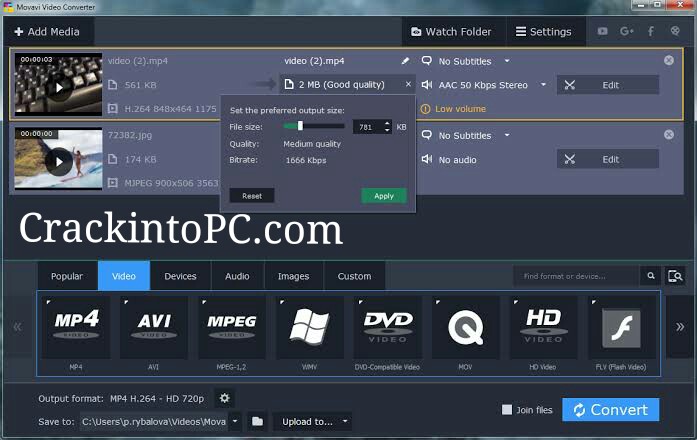The width and height of the screenshot is (697, 440).
Task: Enable the Join files checkbox
Action: pos(507,410)
